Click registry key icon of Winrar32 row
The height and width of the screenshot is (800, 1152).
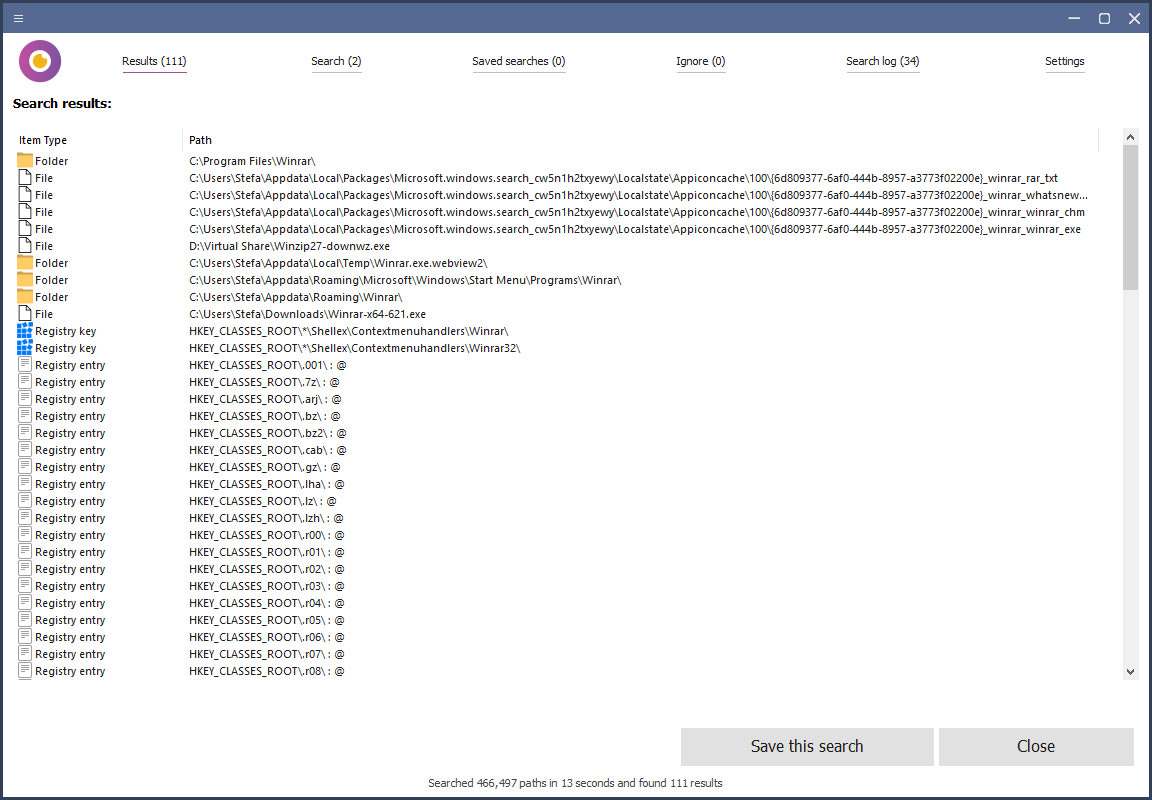coord(25,347)
